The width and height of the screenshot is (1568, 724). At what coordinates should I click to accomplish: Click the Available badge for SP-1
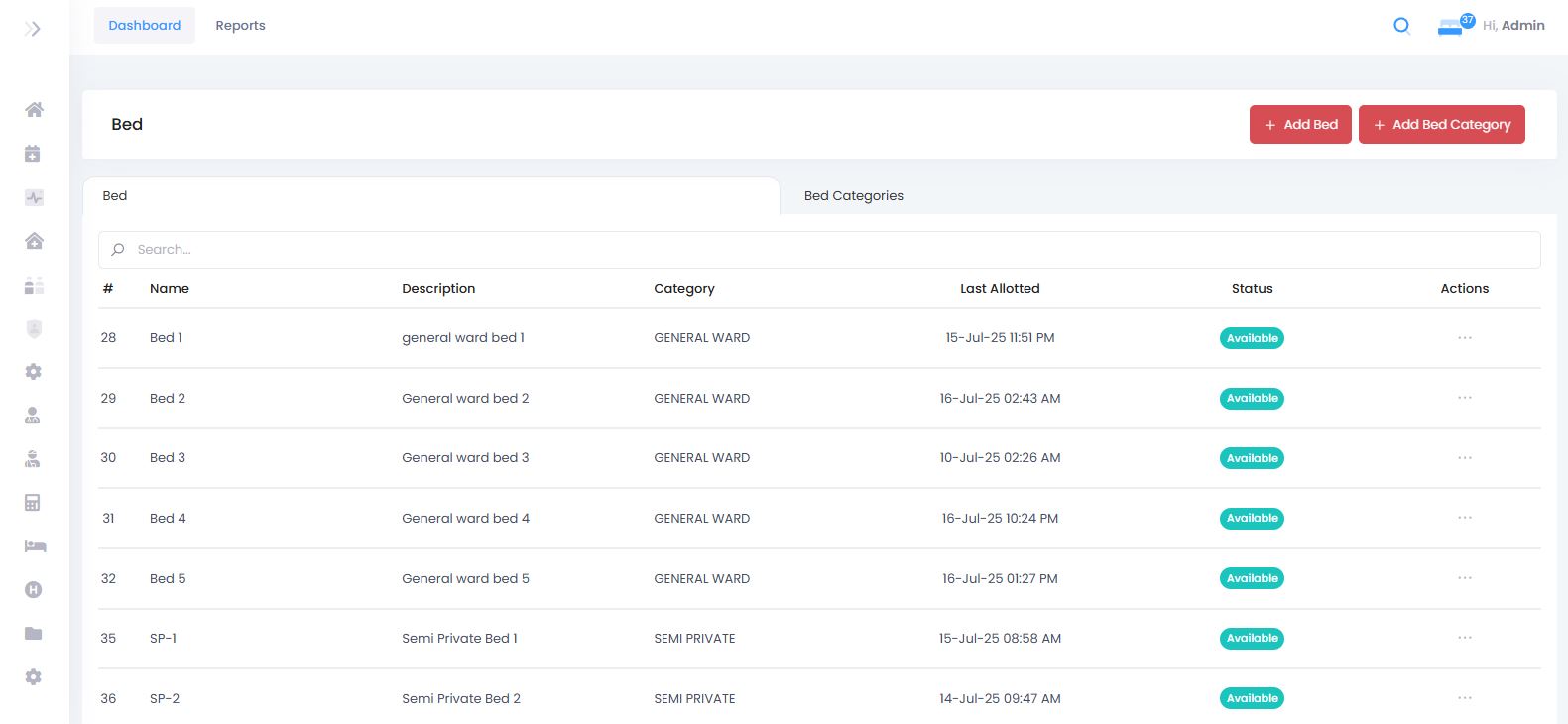[x=1252, y=638]
